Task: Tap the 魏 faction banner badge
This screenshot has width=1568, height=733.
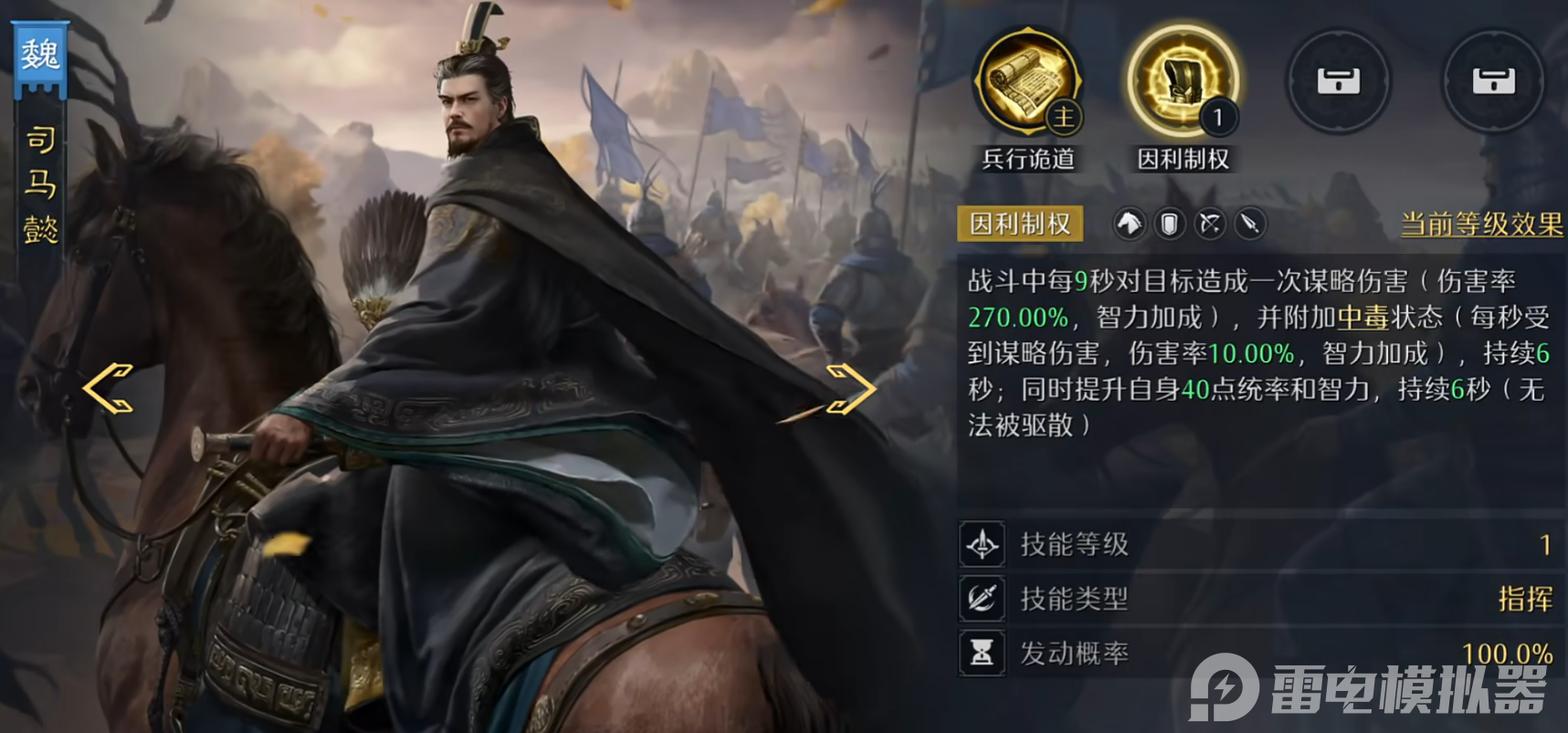Action: 39,57
